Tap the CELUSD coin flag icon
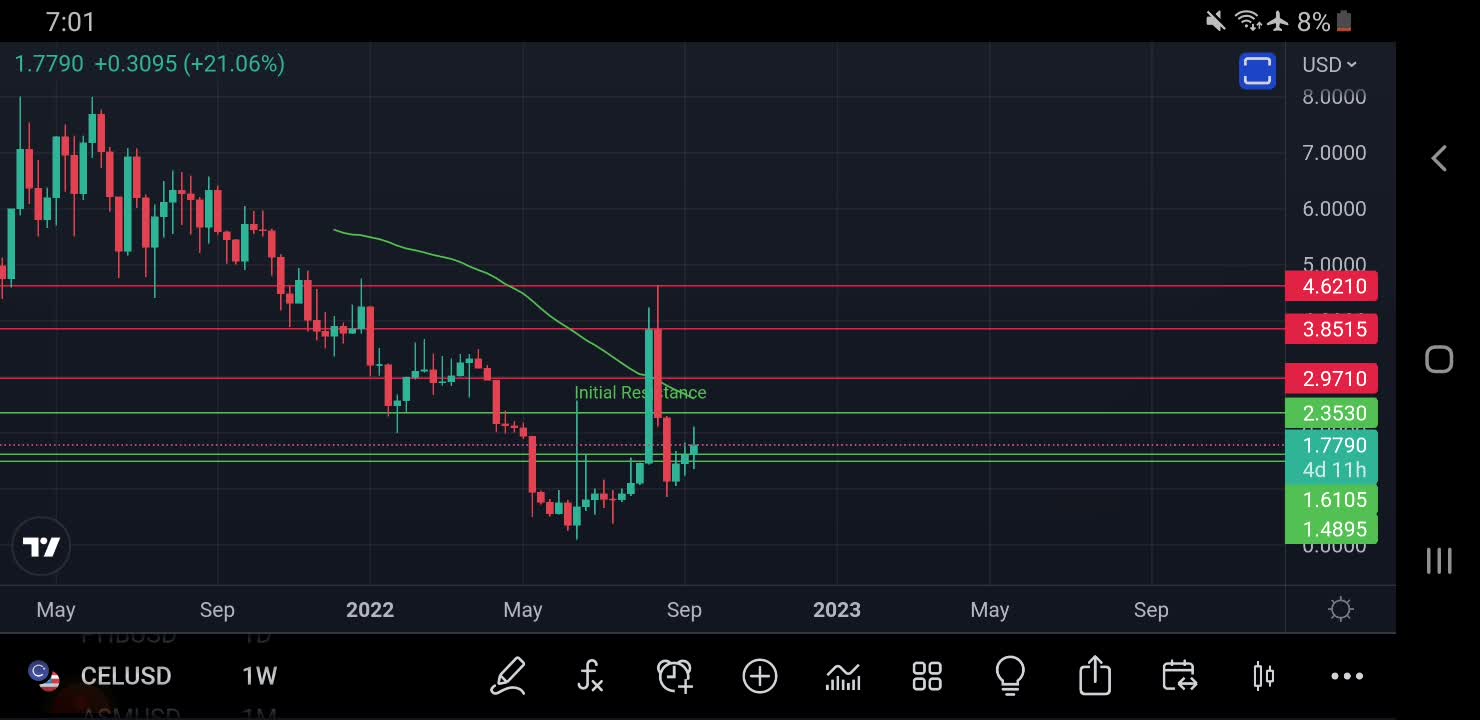 43,675
